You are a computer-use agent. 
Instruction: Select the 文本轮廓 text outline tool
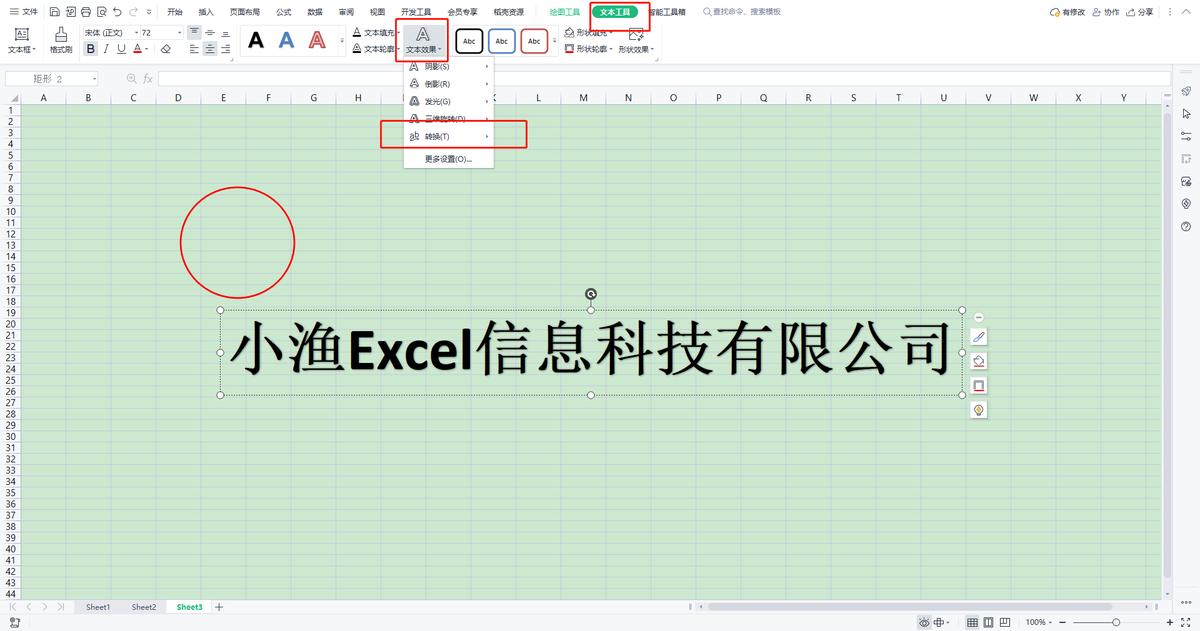click(x=376, y=48)
